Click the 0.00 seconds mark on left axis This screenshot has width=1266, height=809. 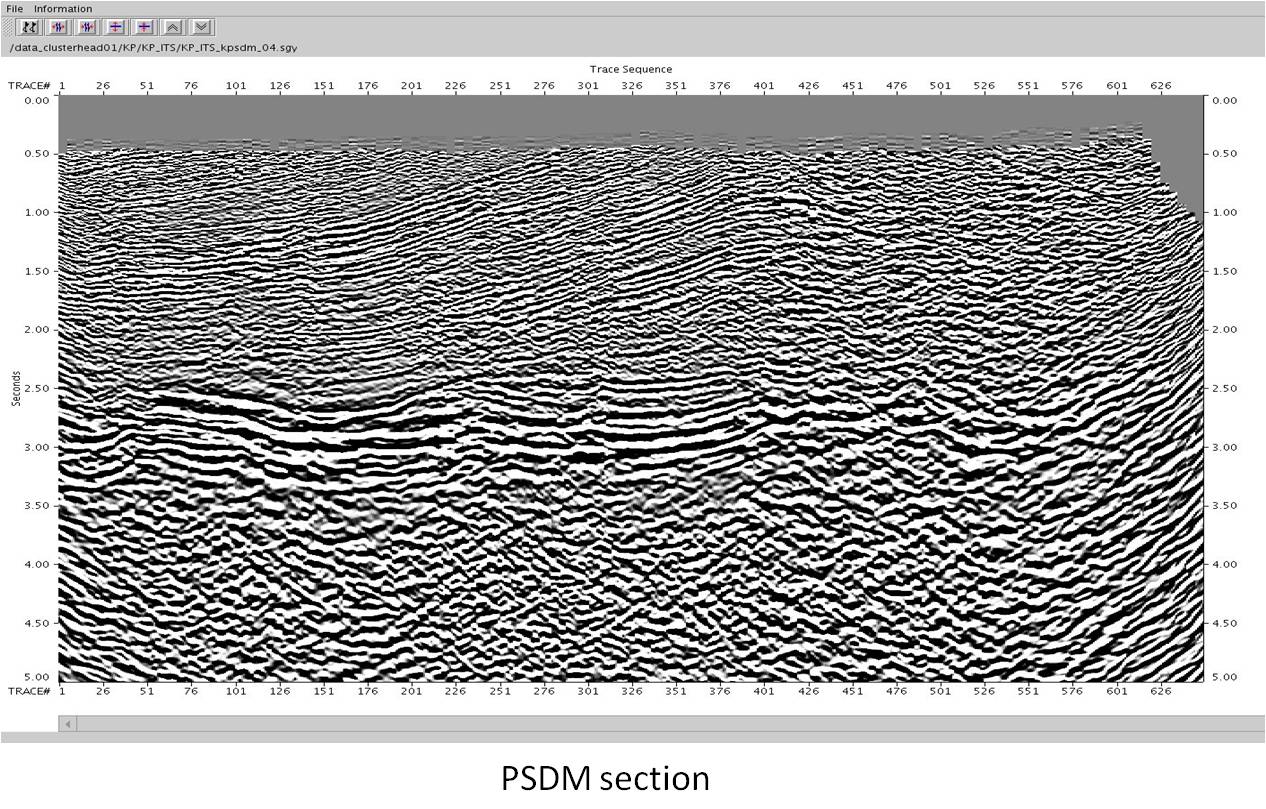pos(35,99)
